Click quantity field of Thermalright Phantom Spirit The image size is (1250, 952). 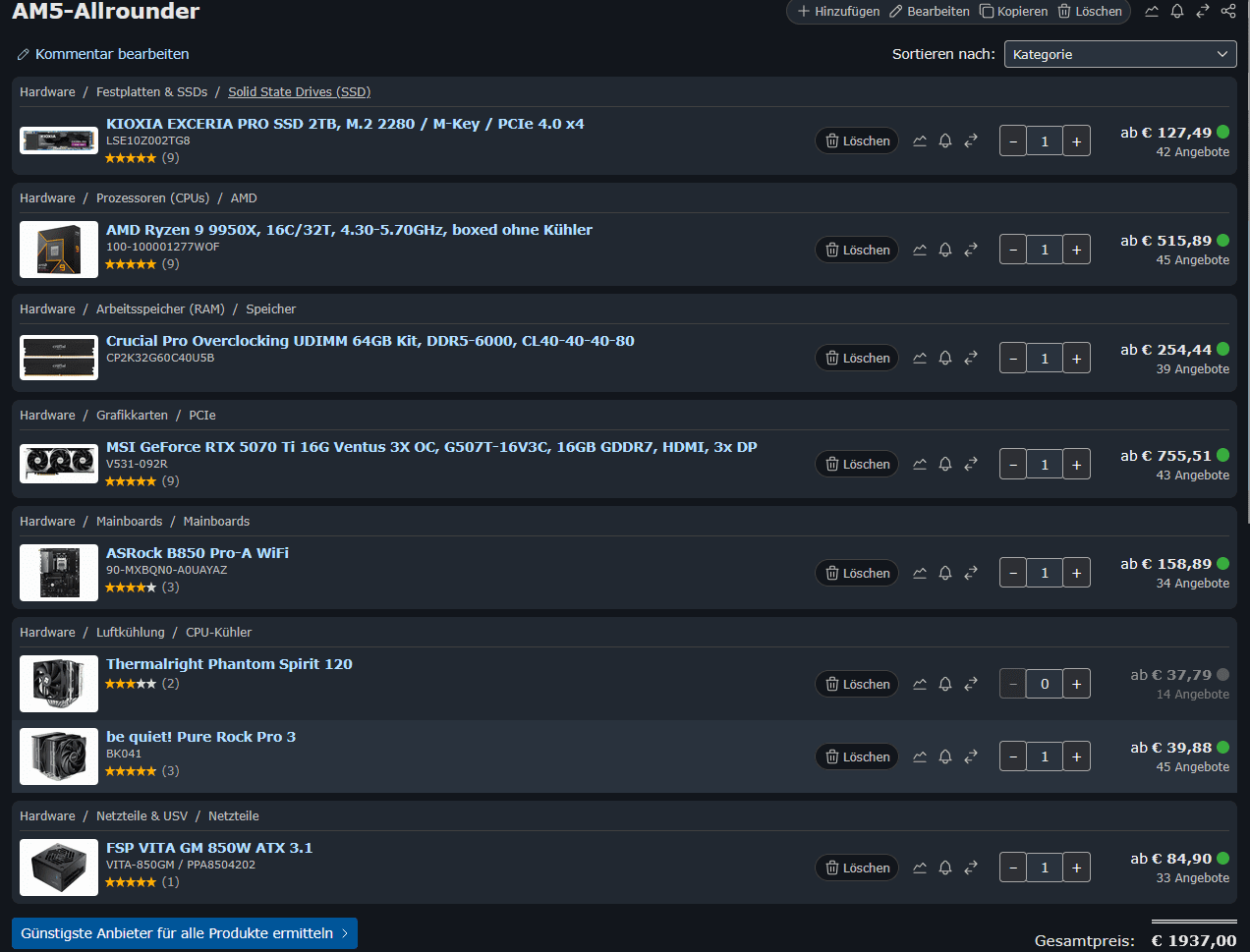pos(1045,684)
